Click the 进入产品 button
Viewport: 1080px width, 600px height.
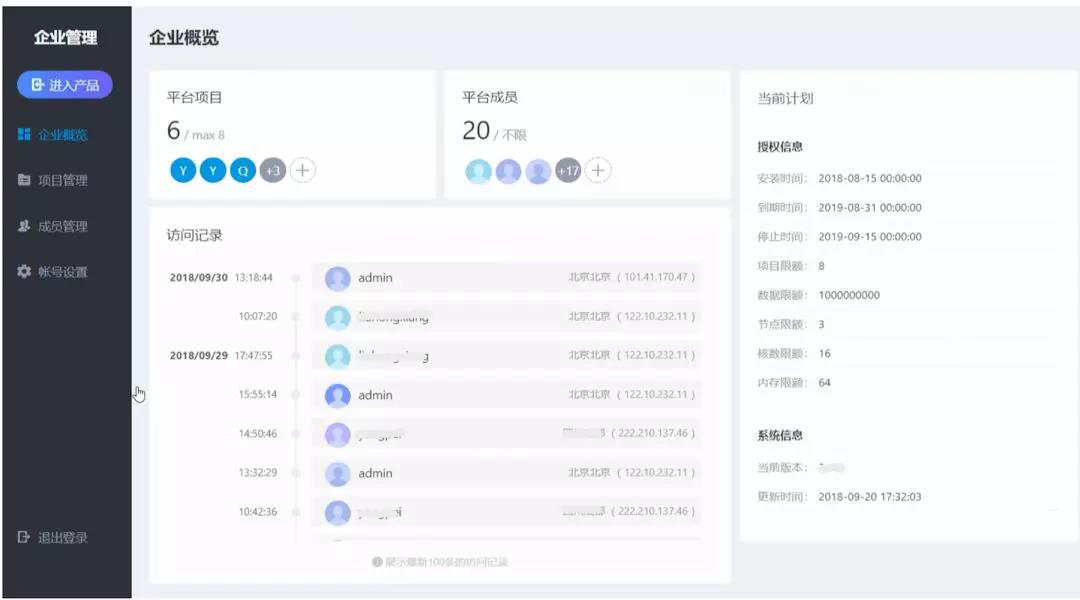[65, 85]
